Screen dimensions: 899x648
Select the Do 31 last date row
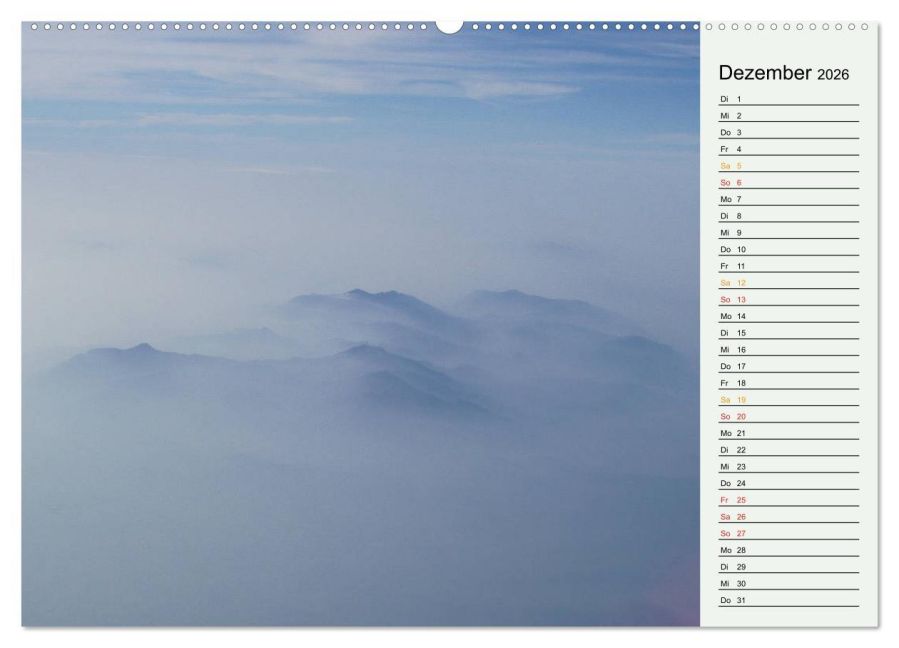[x=787, y=600]
